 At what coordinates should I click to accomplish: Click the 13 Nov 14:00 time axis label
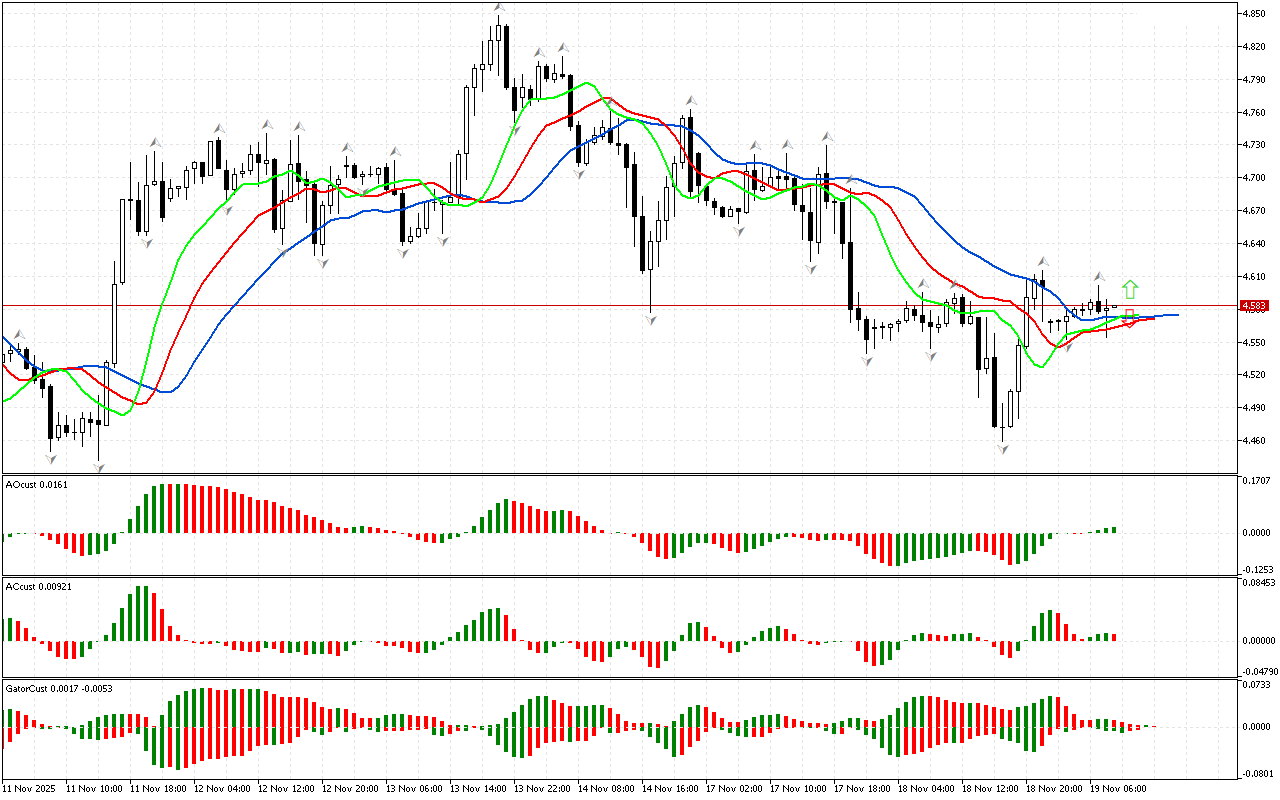(x=479, y=788)
